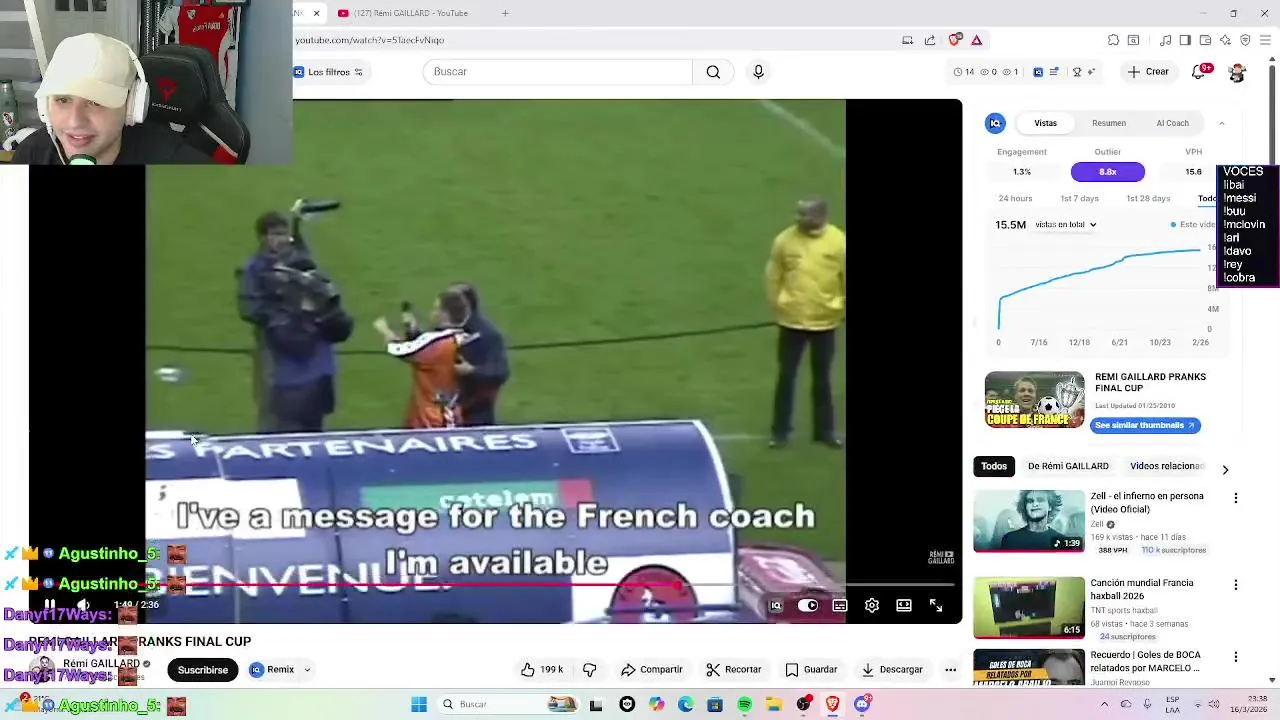Click the Descargar button

coord(892,670)
